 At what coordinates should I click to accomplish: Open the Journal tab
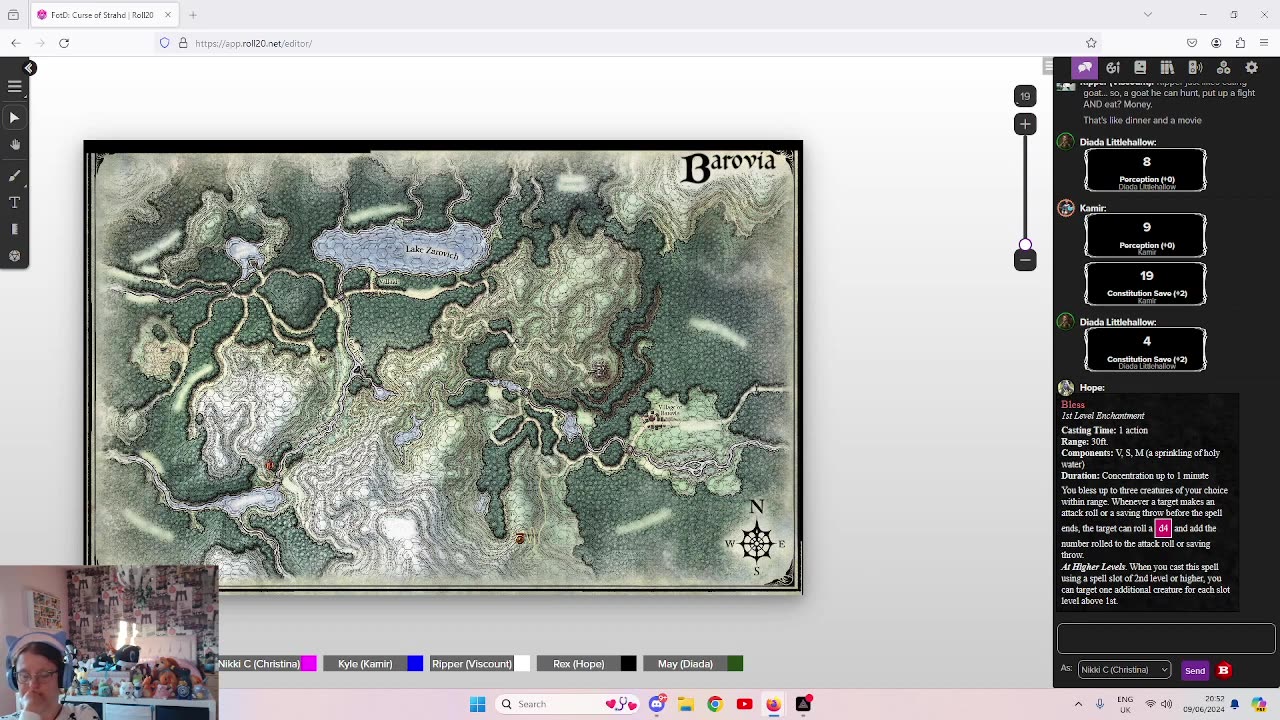1140,67
